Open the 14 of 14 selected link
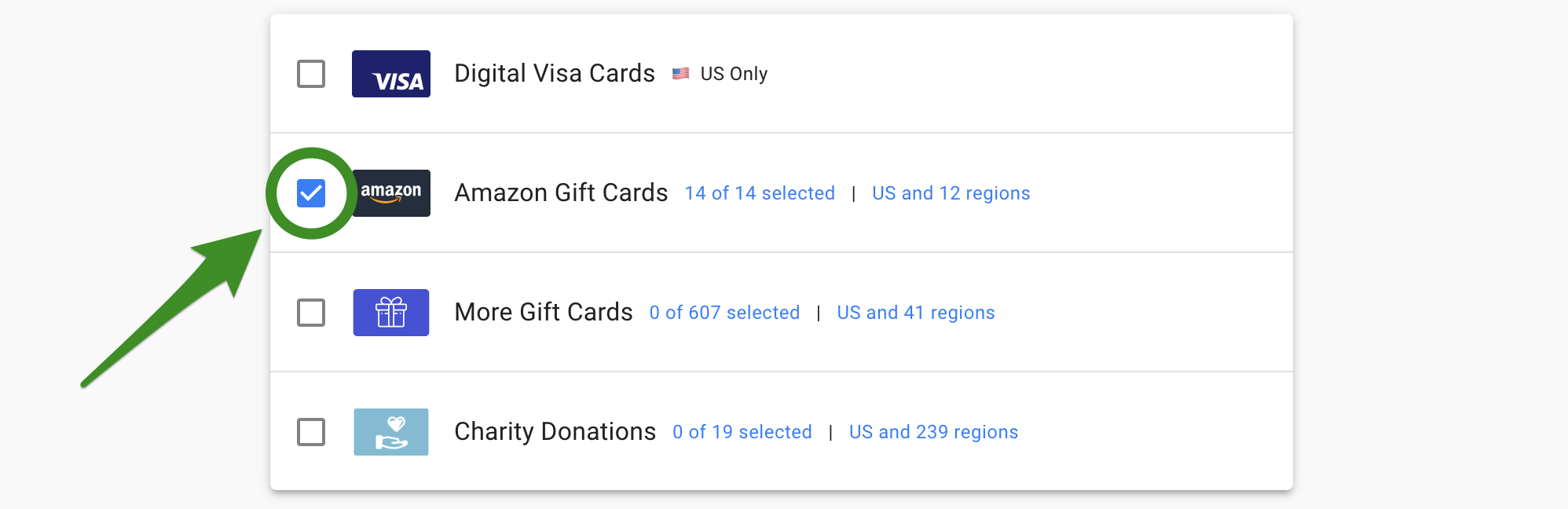1568x509 pixels. point(760,193)
